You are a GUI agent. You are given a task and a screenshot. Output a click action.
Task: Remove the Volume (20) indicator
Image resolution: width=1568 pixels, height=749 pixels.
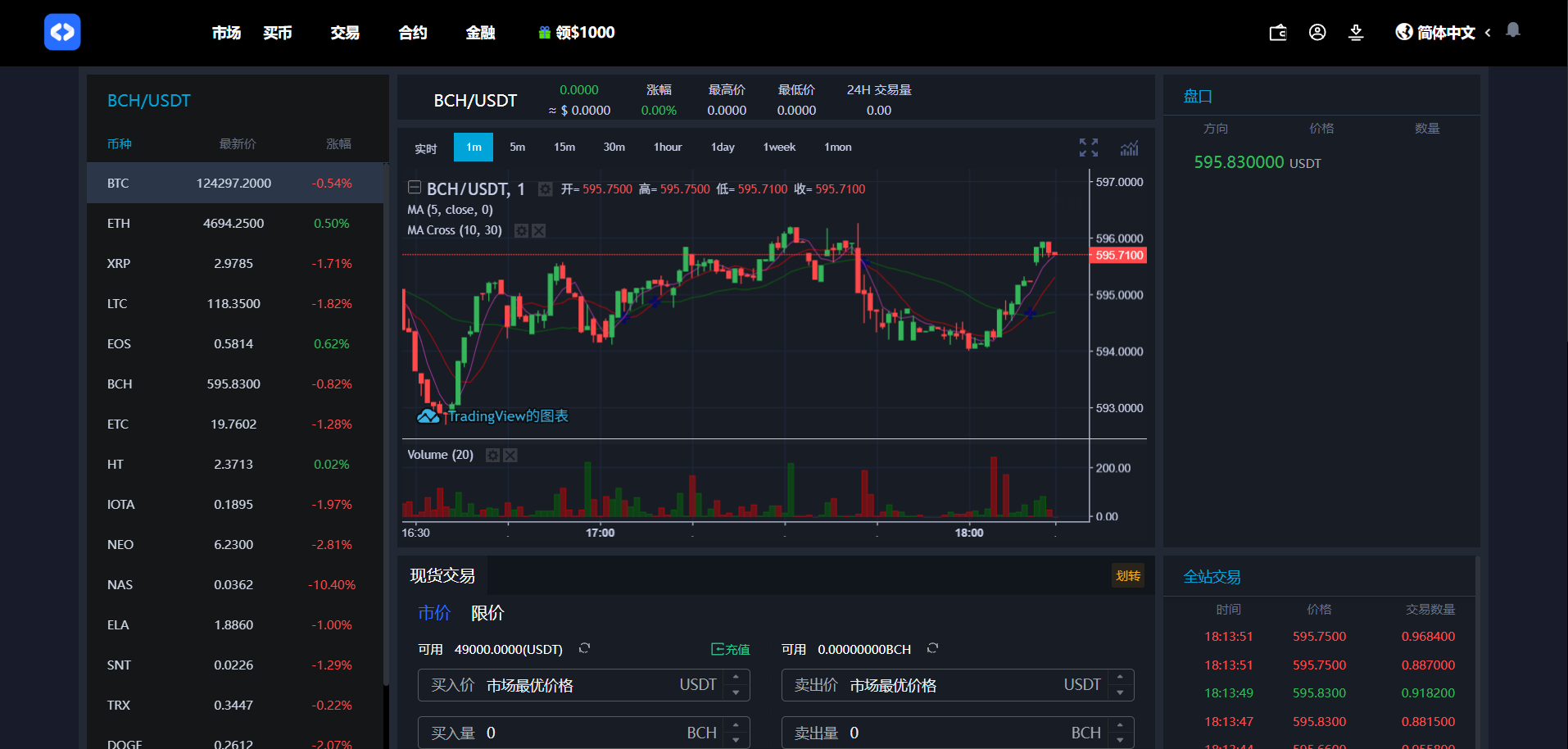pyautogui.click(x=510, y=456)
